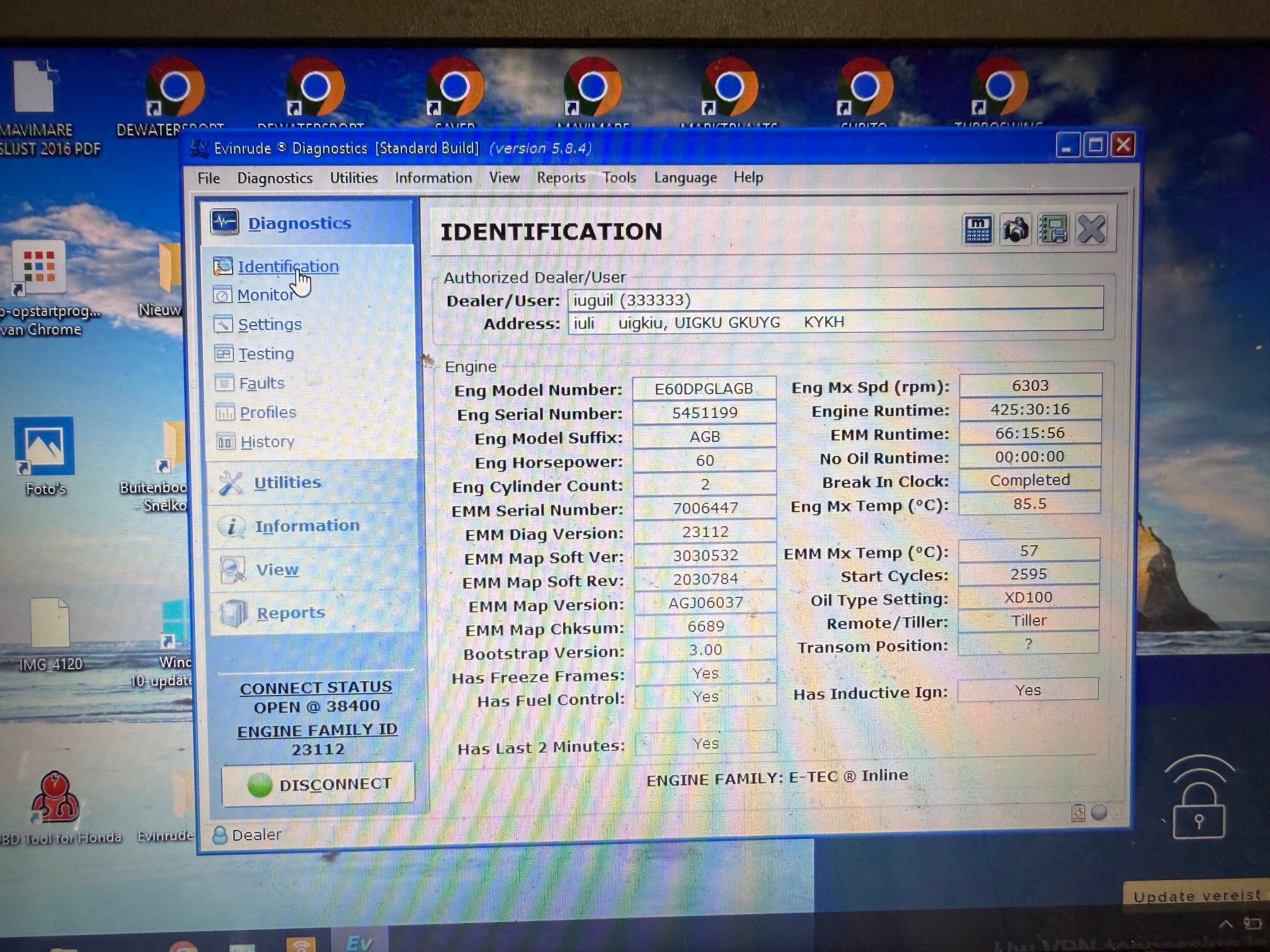Screen dimensions: 1270x952
Task: Click the Transom Position value field
Action: tap(1028, 643)
